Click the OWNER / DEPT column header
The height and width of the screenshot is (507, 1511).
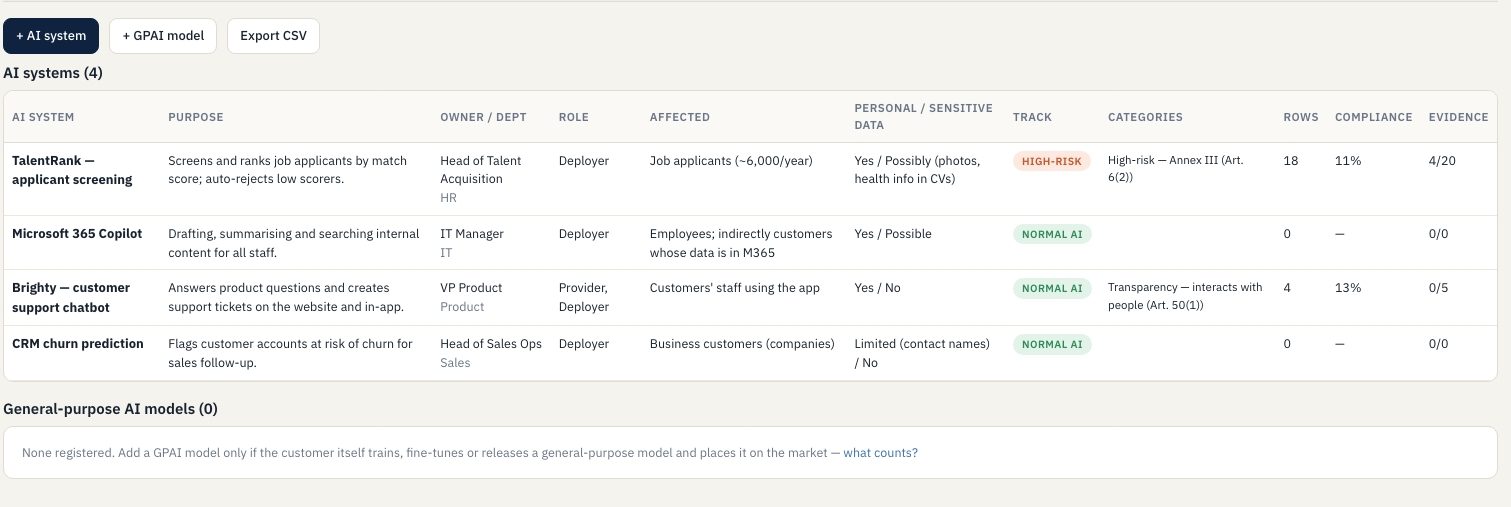pyautogui.click(x=483, y=117)
